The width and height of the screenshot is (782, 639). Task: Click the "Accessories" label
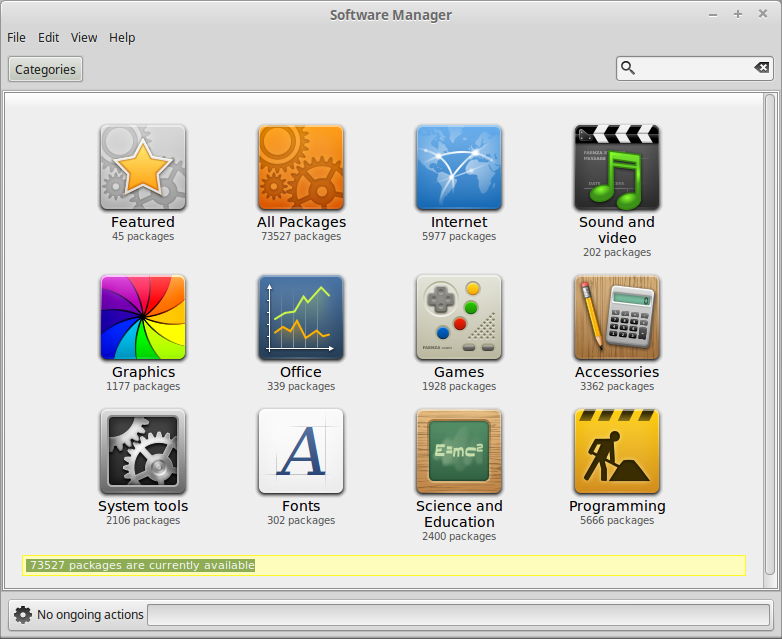click(617, 372)
